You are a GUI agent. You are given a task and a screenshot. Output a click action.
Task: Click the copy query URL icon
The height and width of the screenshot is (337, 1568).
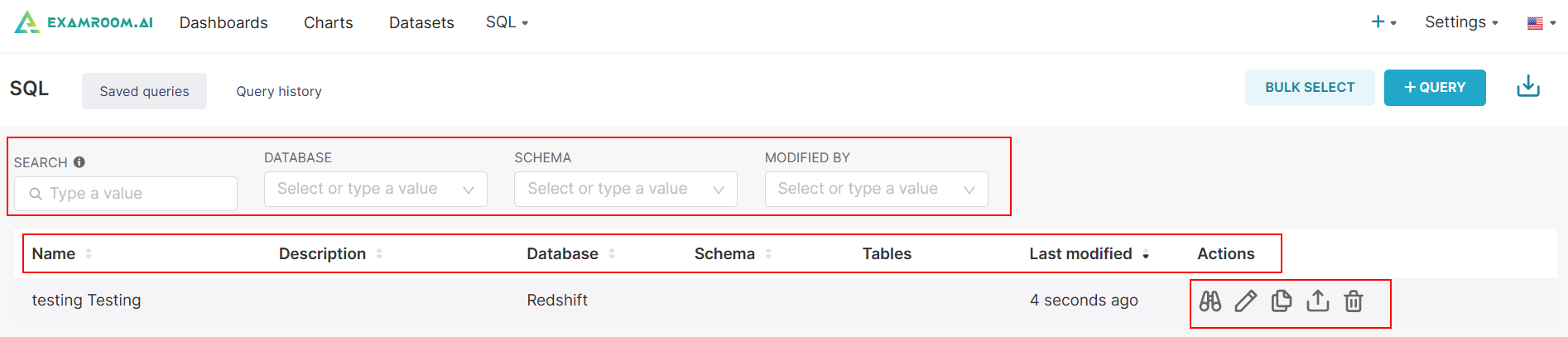pyautogui.click(x=1281, y=301)
